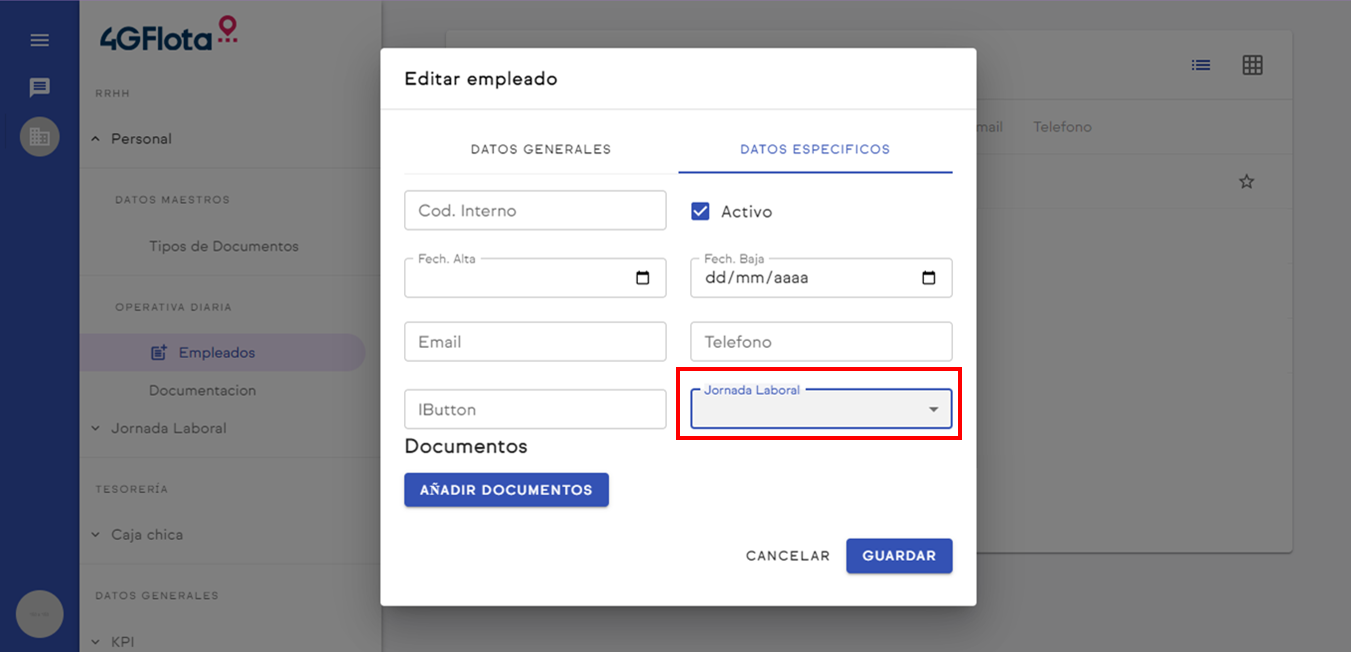Viewport: 1351px width, 652px height.
Task: Open Fech. Alta calendar picker icon
Action: pos(642,278)
